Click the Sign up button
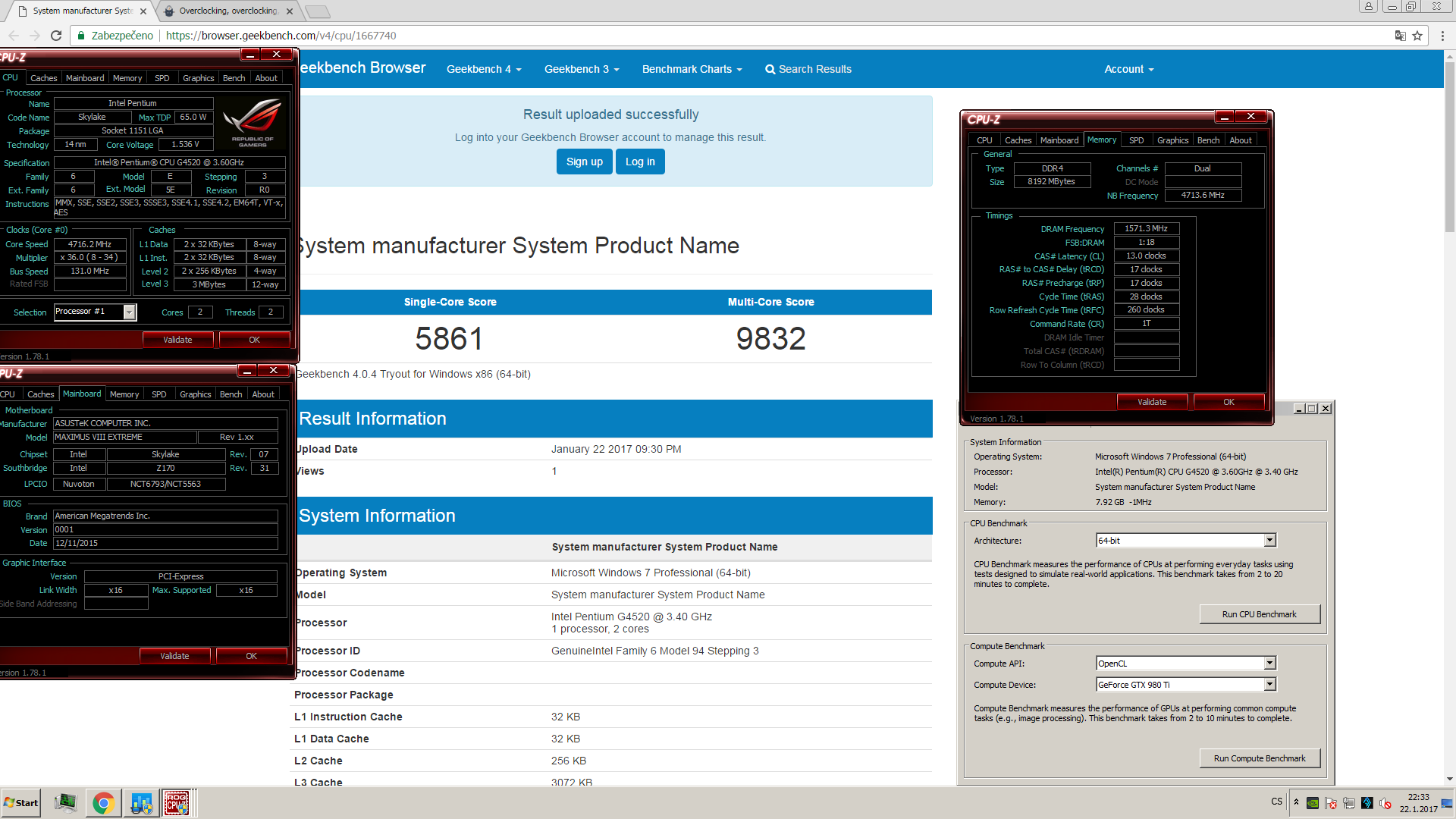Screen dimensions: 1456x819 click(x=584, y=162)
